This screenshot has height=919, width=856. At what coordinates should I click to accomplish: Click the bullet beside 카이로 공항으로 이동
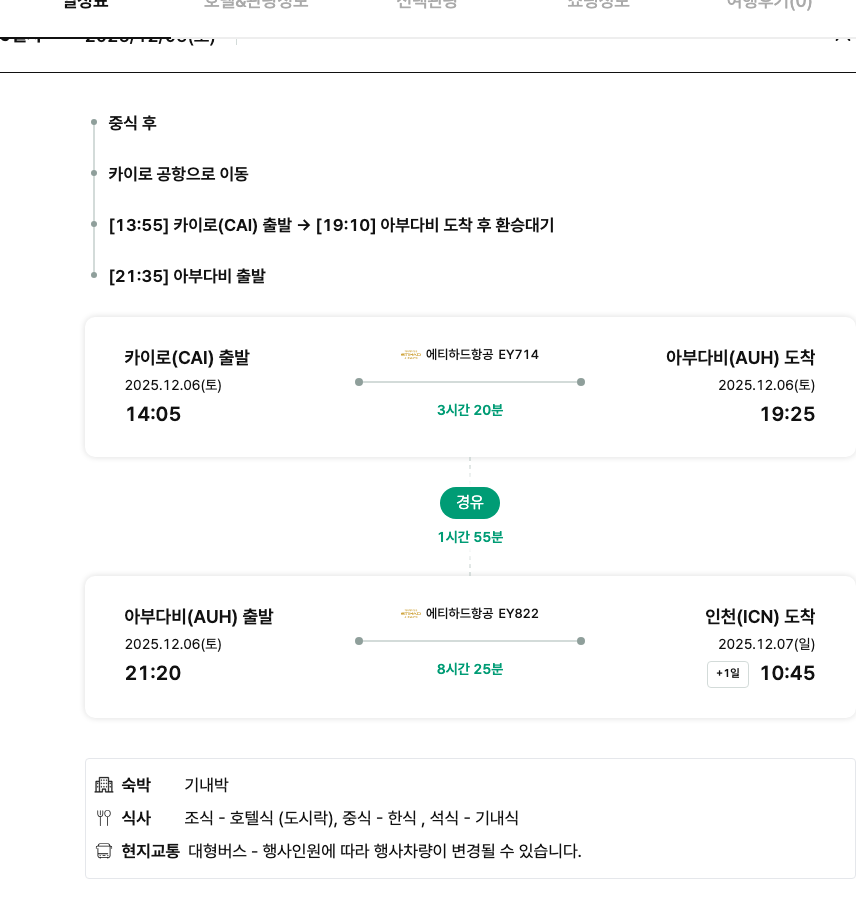pos(94,174)
